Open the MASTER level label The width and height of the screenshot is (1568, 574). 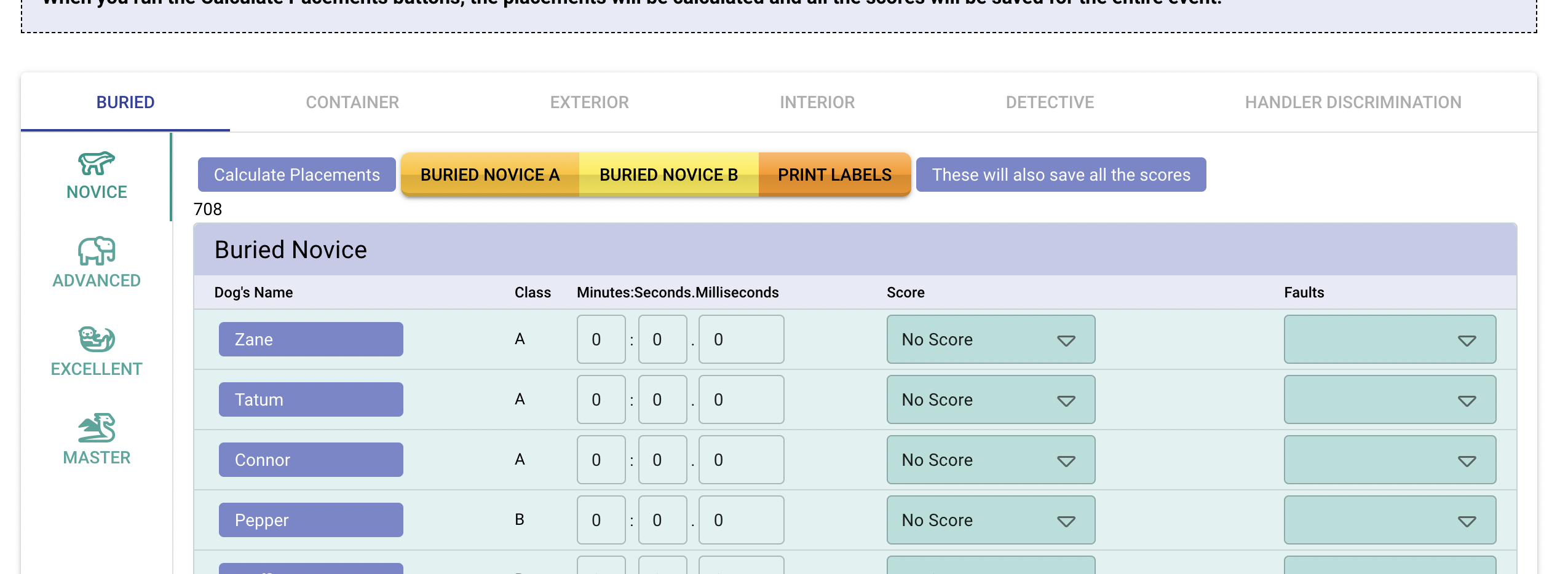(97, 458)
